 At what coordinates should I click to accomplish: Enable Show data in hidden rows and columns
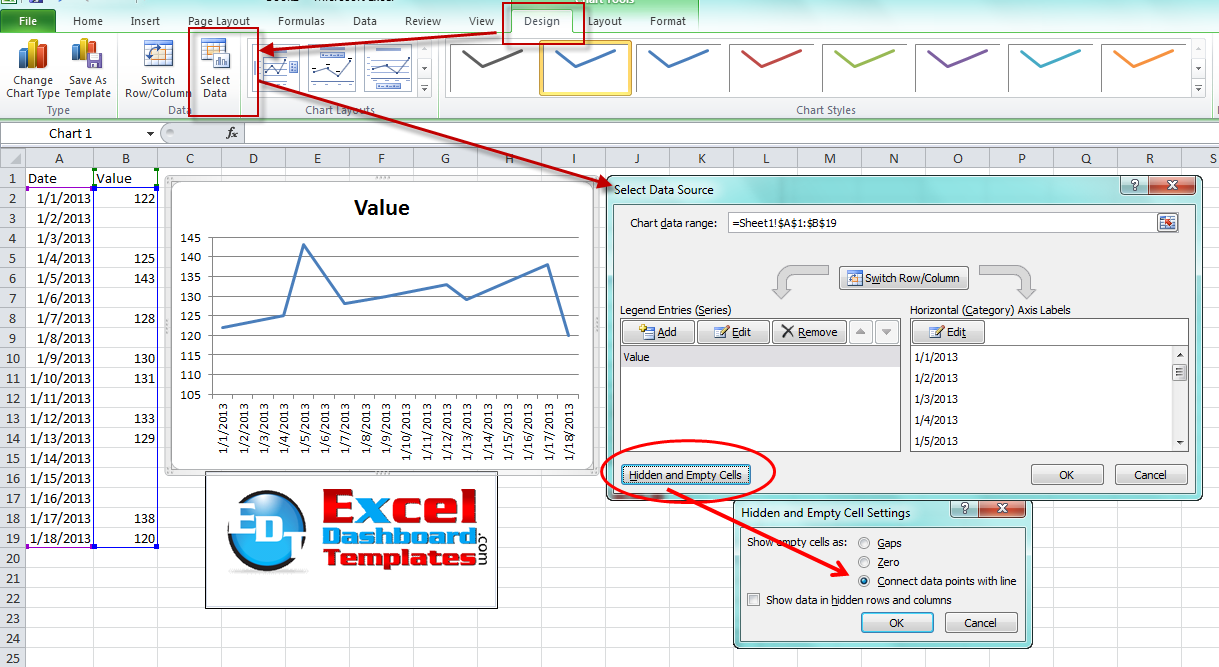754,600
